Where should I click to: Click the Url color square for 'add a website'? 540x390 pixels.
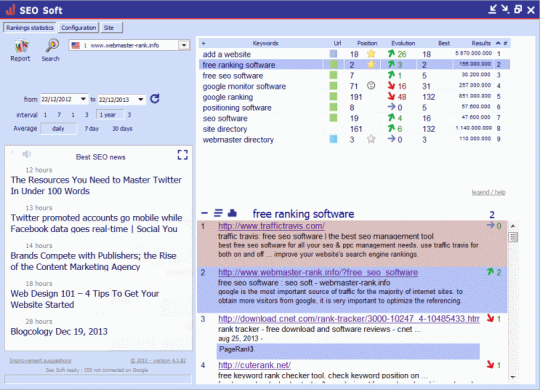point(333,54)
